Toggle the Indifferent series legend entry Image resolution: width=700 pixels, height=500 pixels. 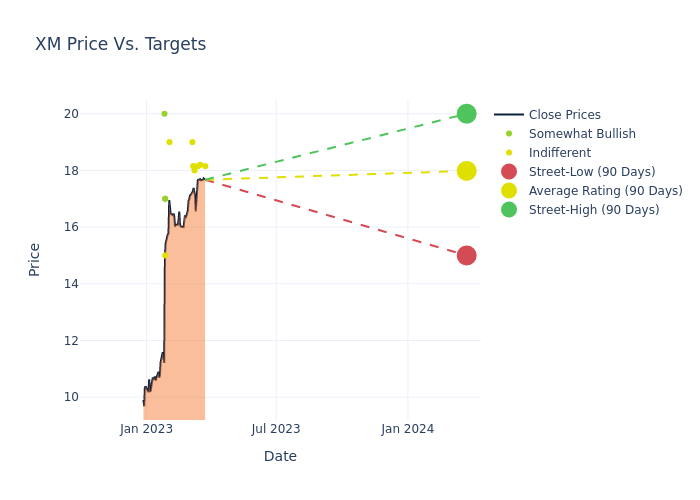point(559,153)
